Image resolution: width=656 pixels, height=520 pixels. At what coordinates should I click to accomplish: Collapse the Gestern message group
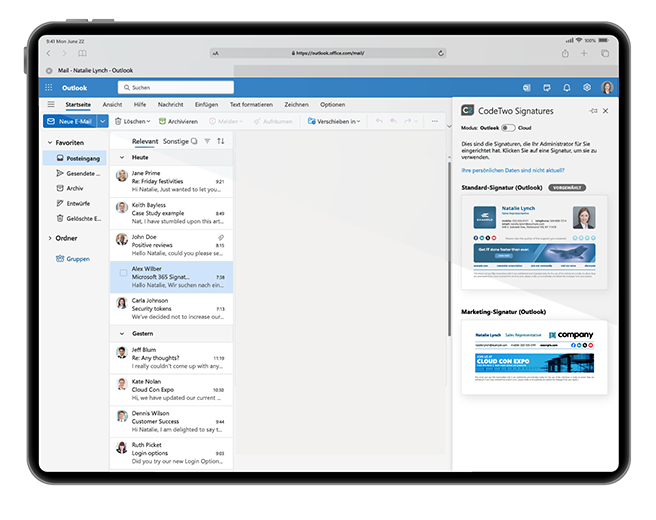[122, 334]
